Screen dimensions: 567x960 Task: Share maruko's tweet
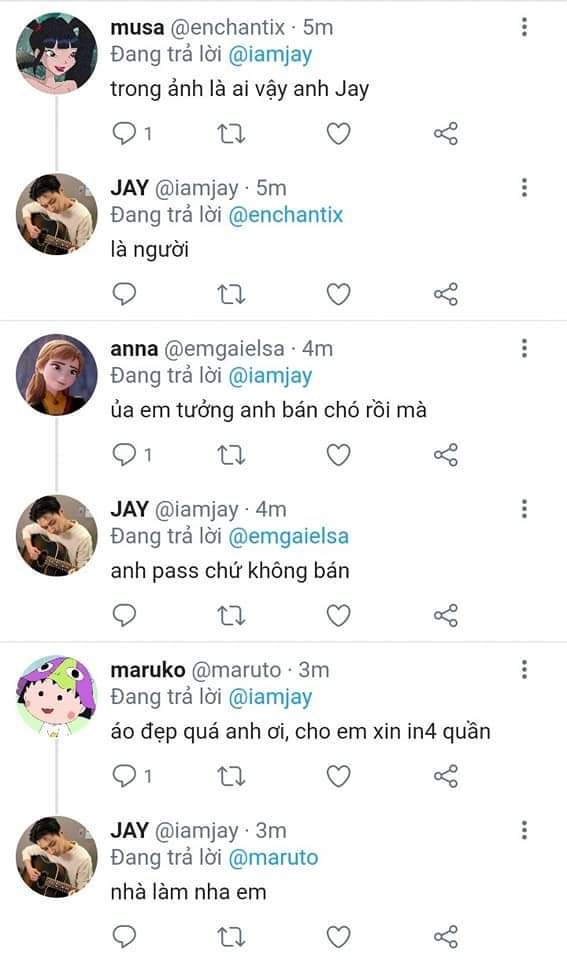[446, 776]
